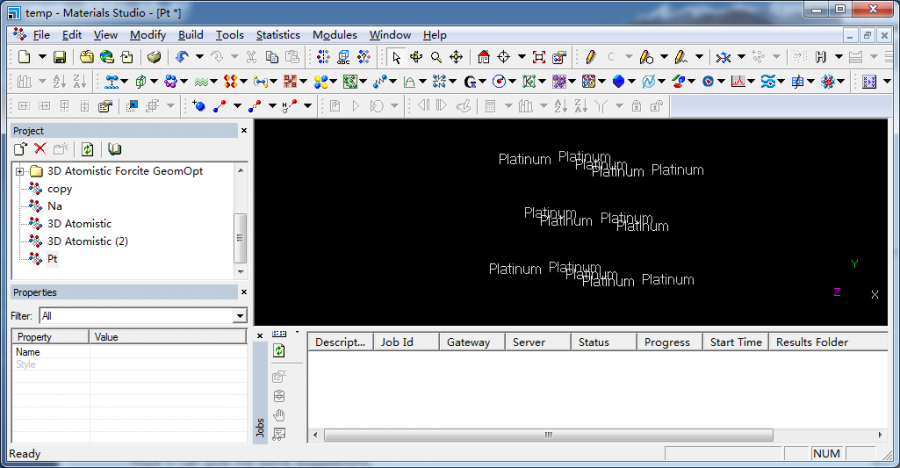900x468 pixels.
Task: Select the 'Na' document in project tree
Action: (x=55, y=206)
